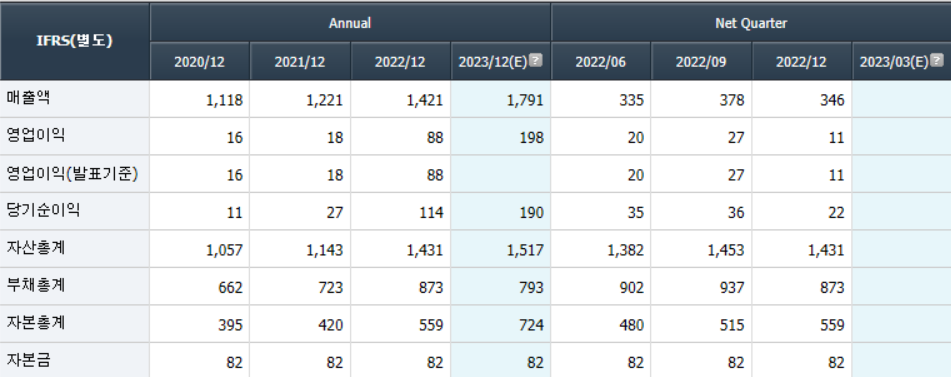Viewport: 951px width, 377px height.
Task: Click the 793 estimated liabilities value
Action: (532, 289)
